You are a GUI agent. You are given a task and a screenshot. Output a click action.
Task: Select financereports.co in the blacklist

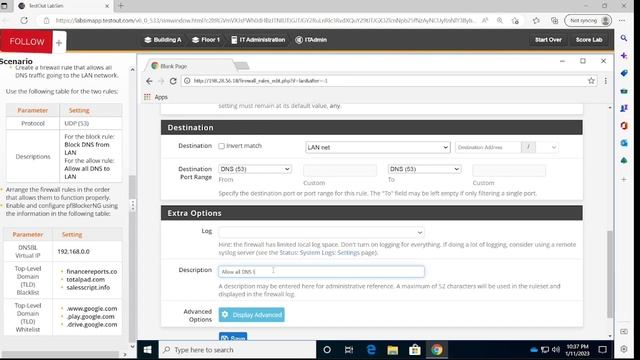tap(91, 271)
